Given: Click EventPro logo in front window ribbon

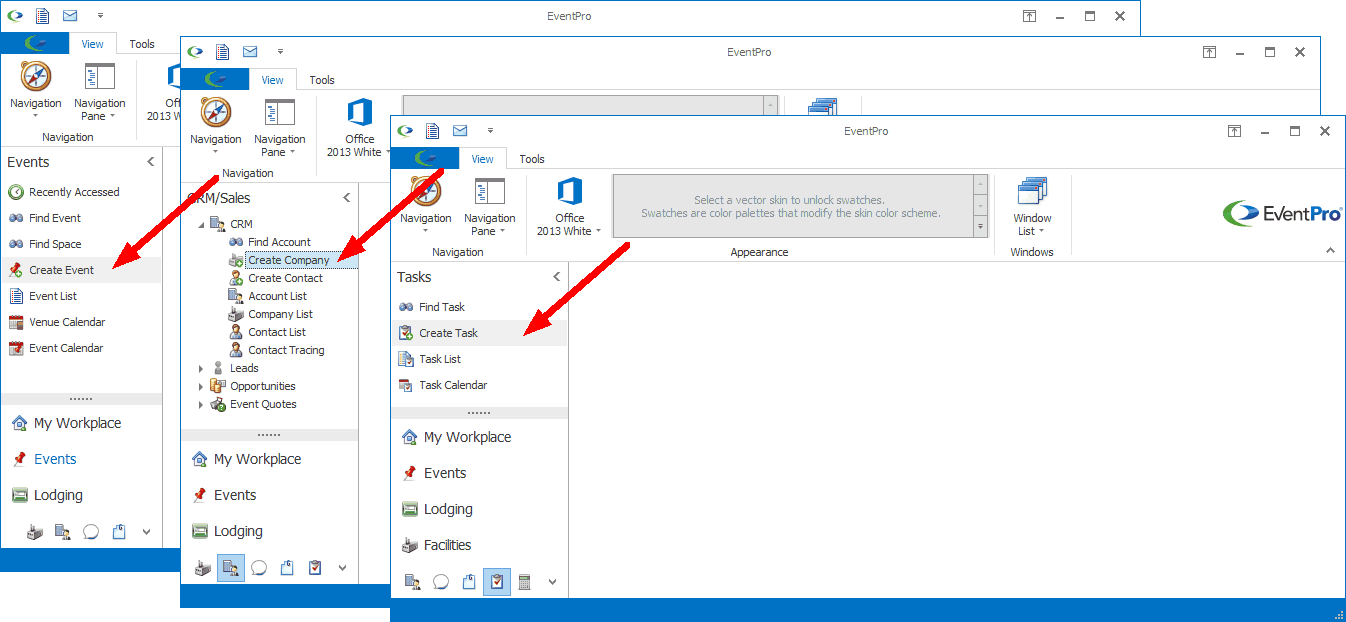Looking at the screenshot, I should 1282,213.
